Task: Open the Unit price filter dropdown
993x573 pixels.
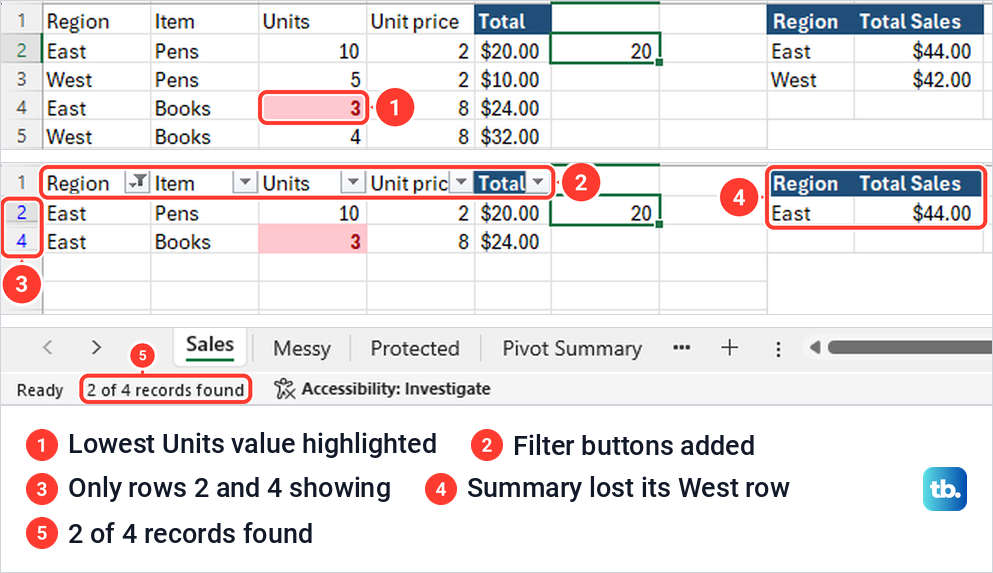Action: click(x=461, y=182)
